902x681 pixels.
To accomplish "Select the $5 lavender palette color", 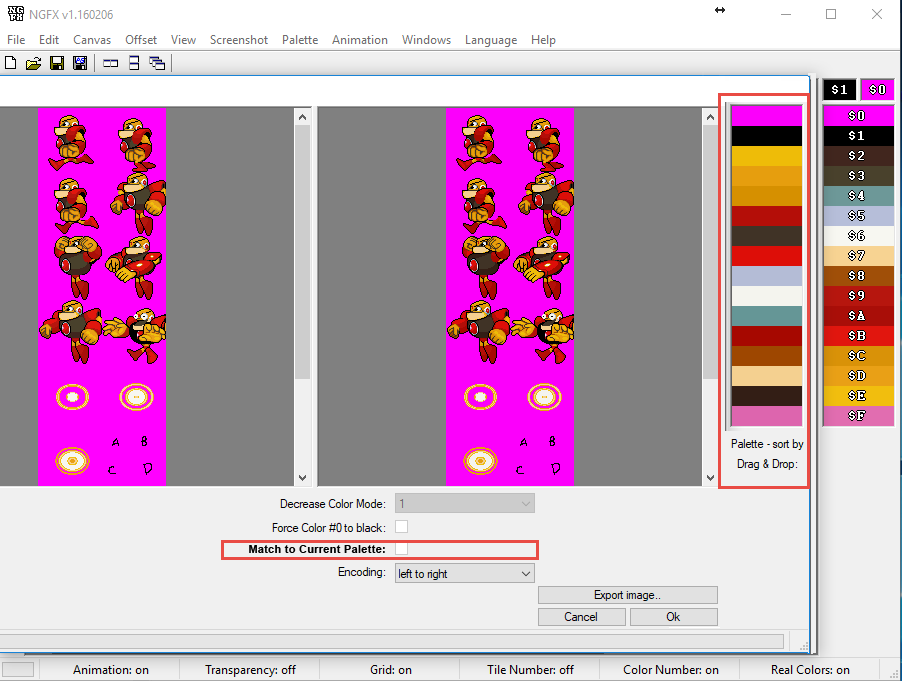I will [x=857, y=215].
